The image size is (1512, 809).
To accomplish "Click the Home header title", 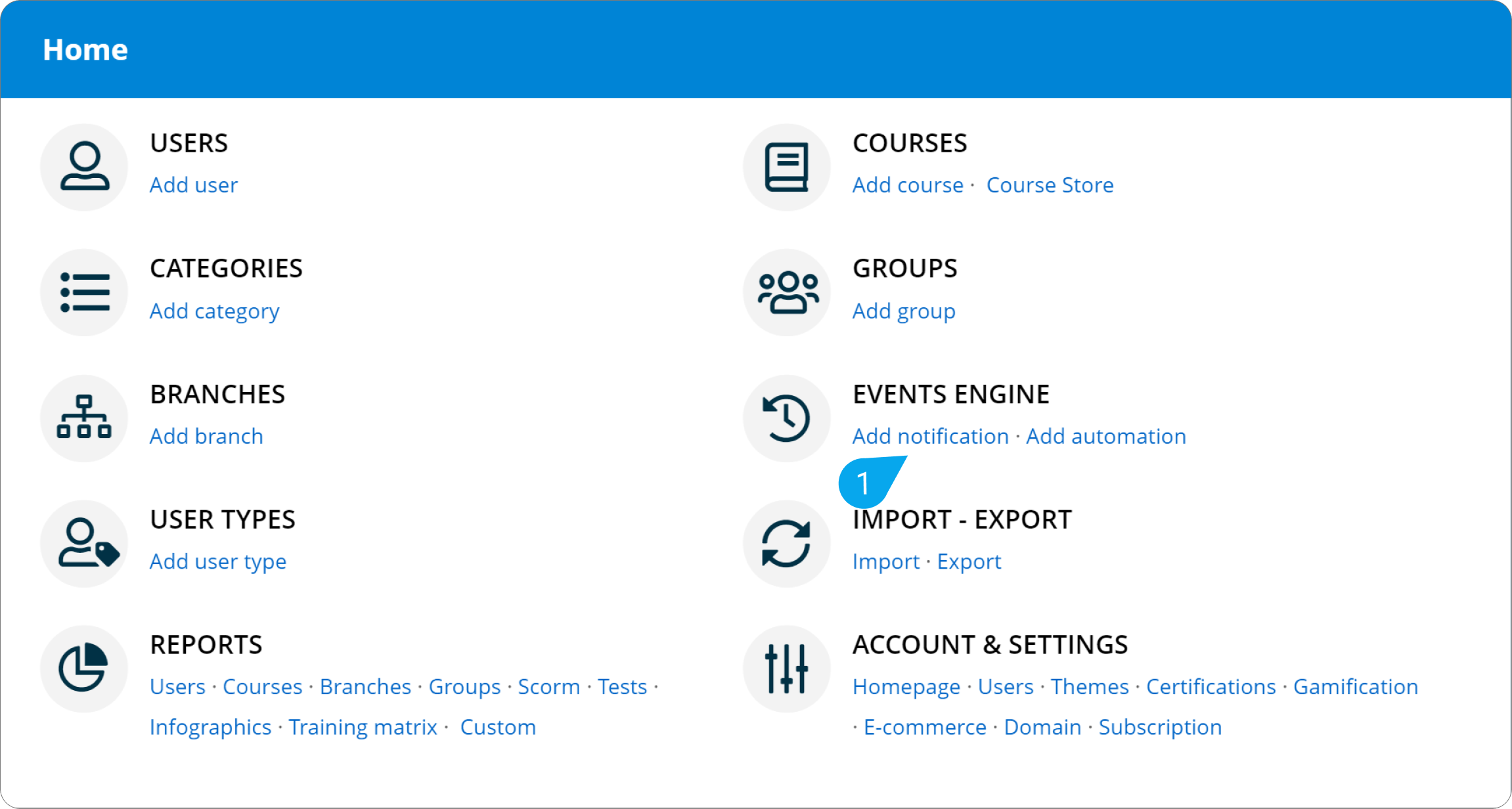I will 85,50.
